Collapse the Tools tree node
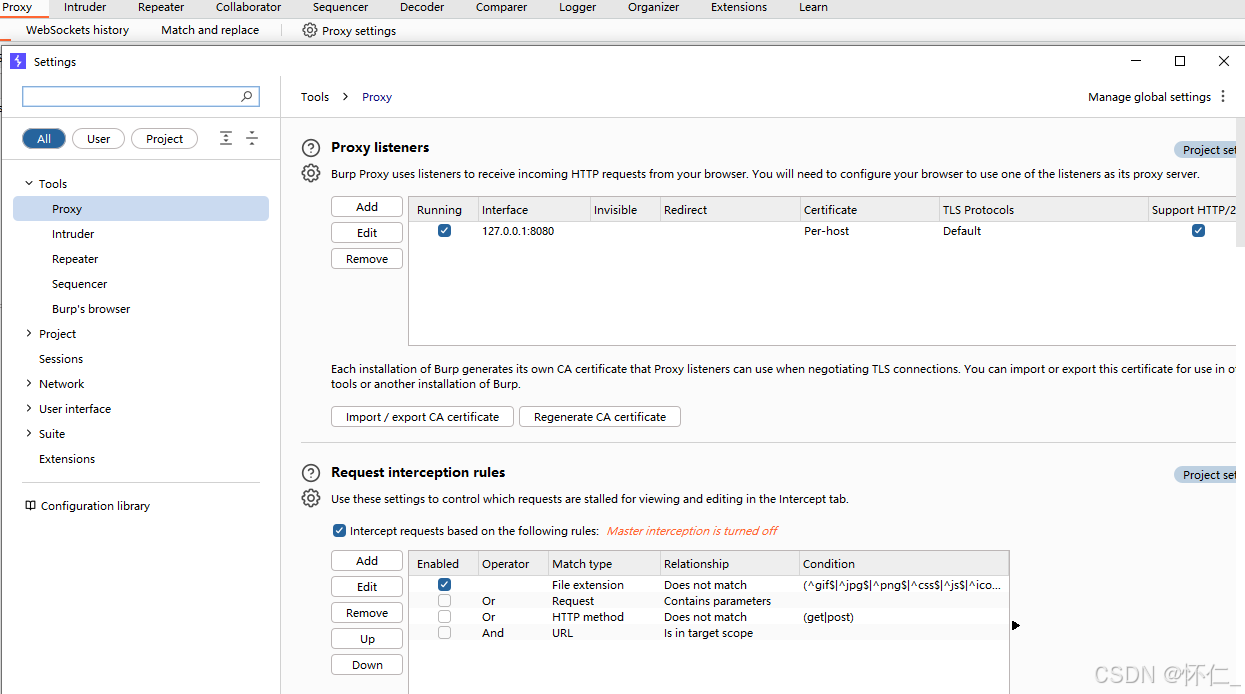 click(28, 184)
